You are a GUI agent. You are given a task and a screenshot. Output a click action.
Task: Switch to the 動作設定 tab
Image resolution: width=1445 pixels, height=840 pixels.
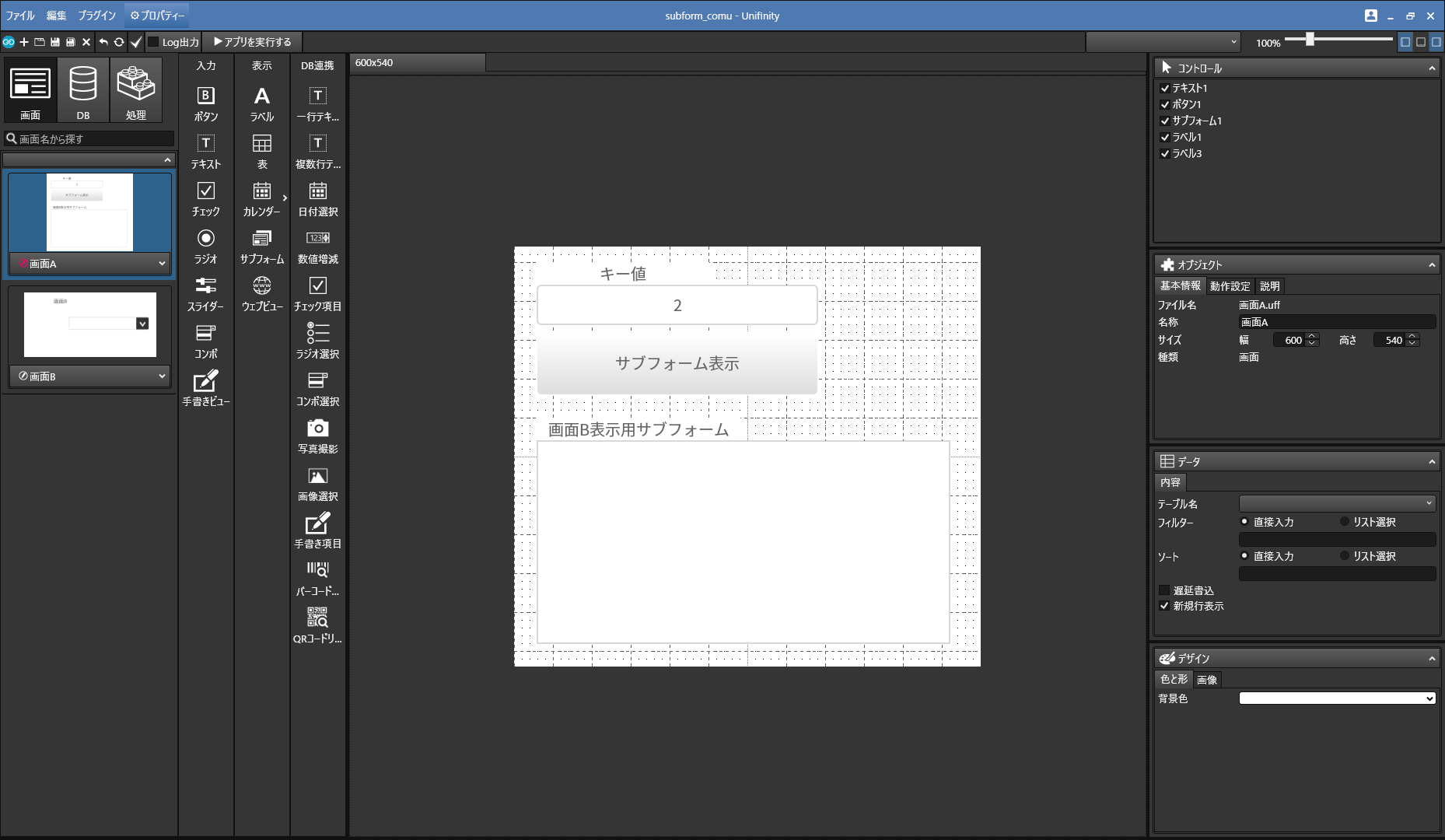pyautogui.click(x=1230, y=286)
